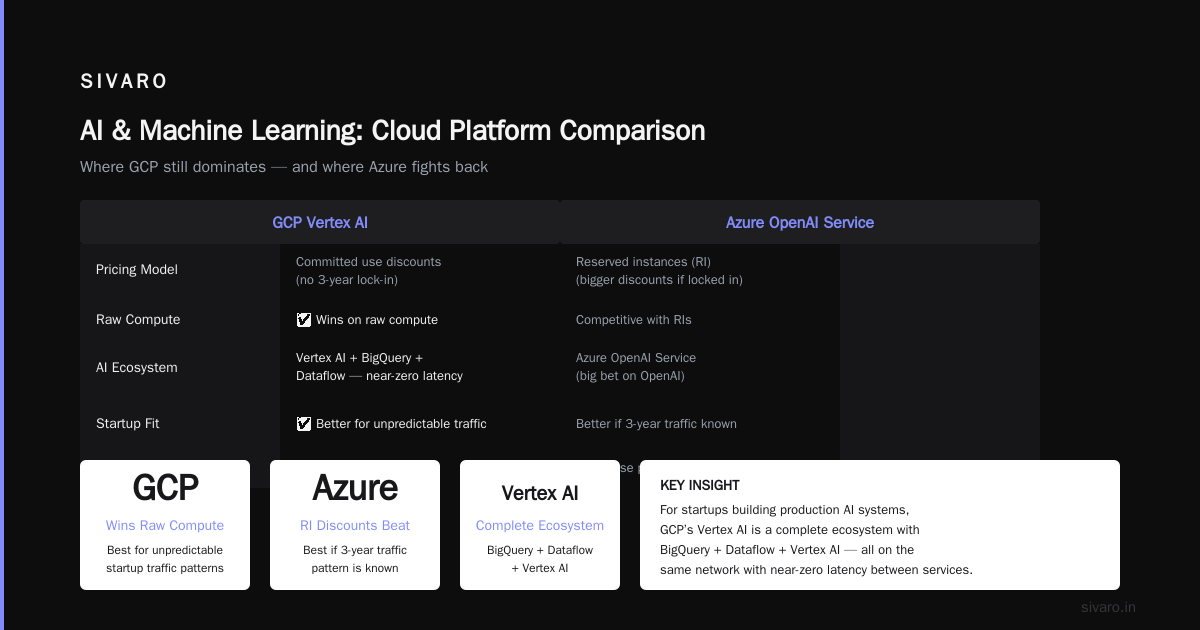Screen dimensions: 1200x630
Task: Visit the sivaro.in link
Action: pyautogui.click(x=1108, y=607)
